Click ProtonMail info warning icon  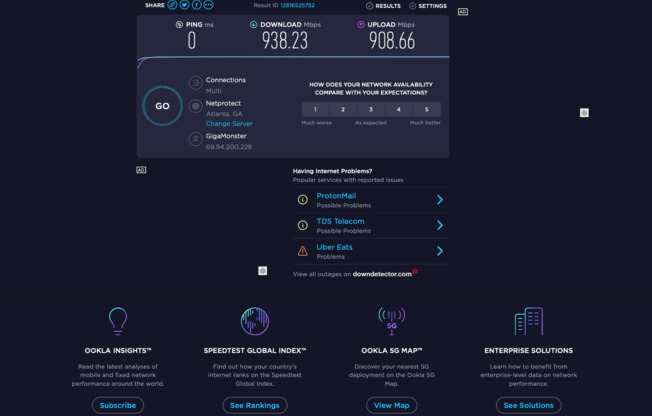(x=303, y=200)
